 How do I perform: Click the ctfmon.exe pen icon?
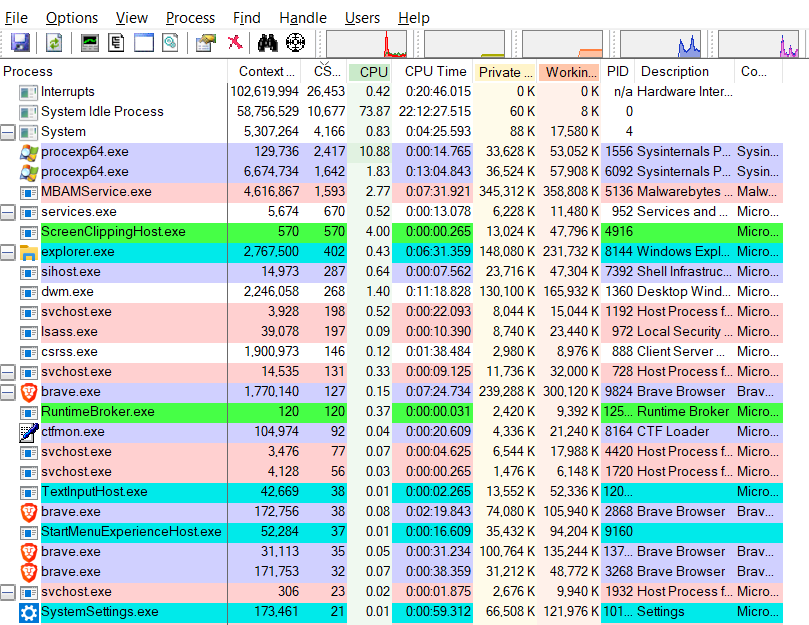pos(28,432)
